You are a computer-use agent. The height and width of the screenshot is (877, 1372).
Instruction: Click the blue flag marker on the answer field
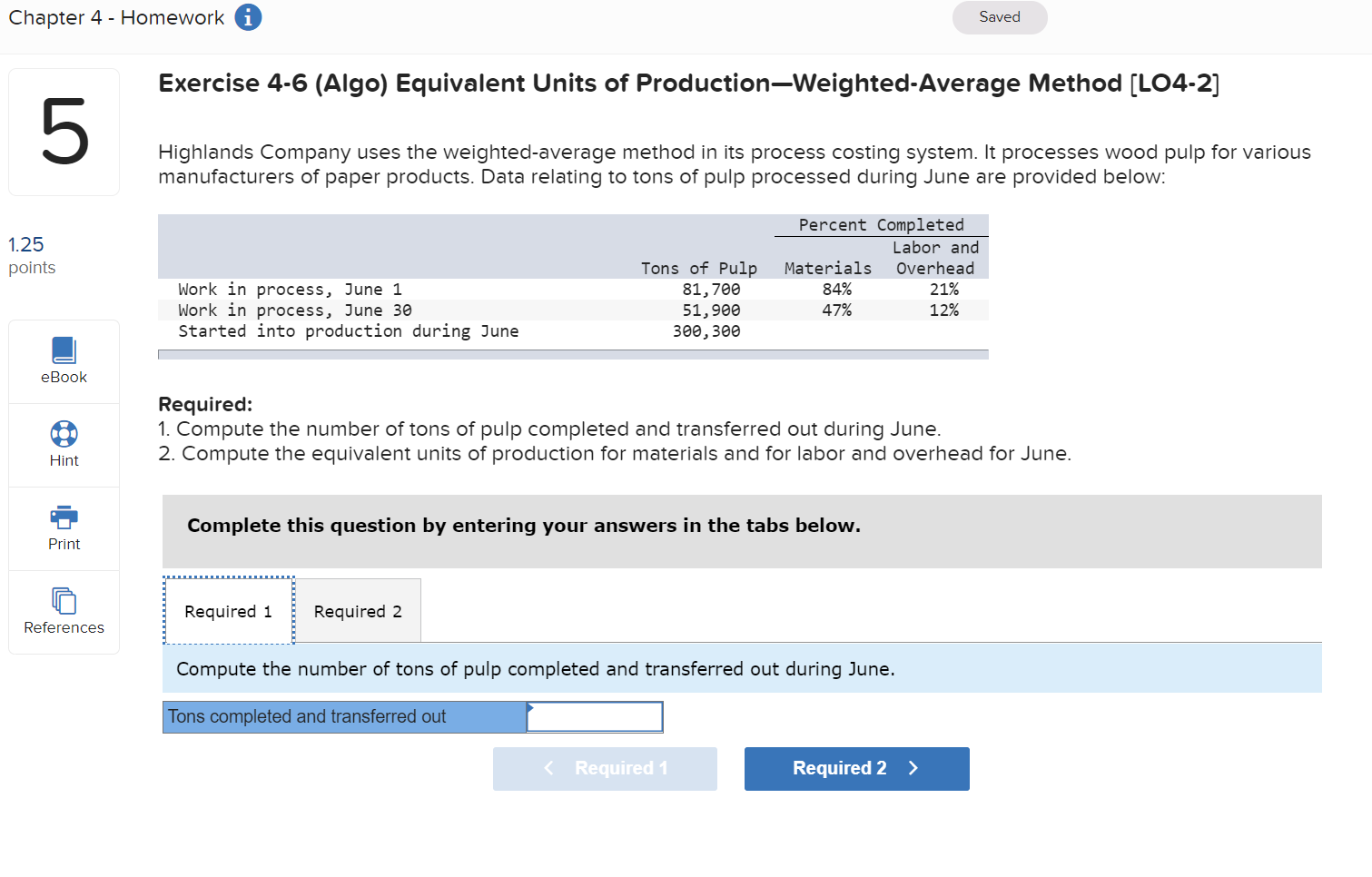coord(528,707)
